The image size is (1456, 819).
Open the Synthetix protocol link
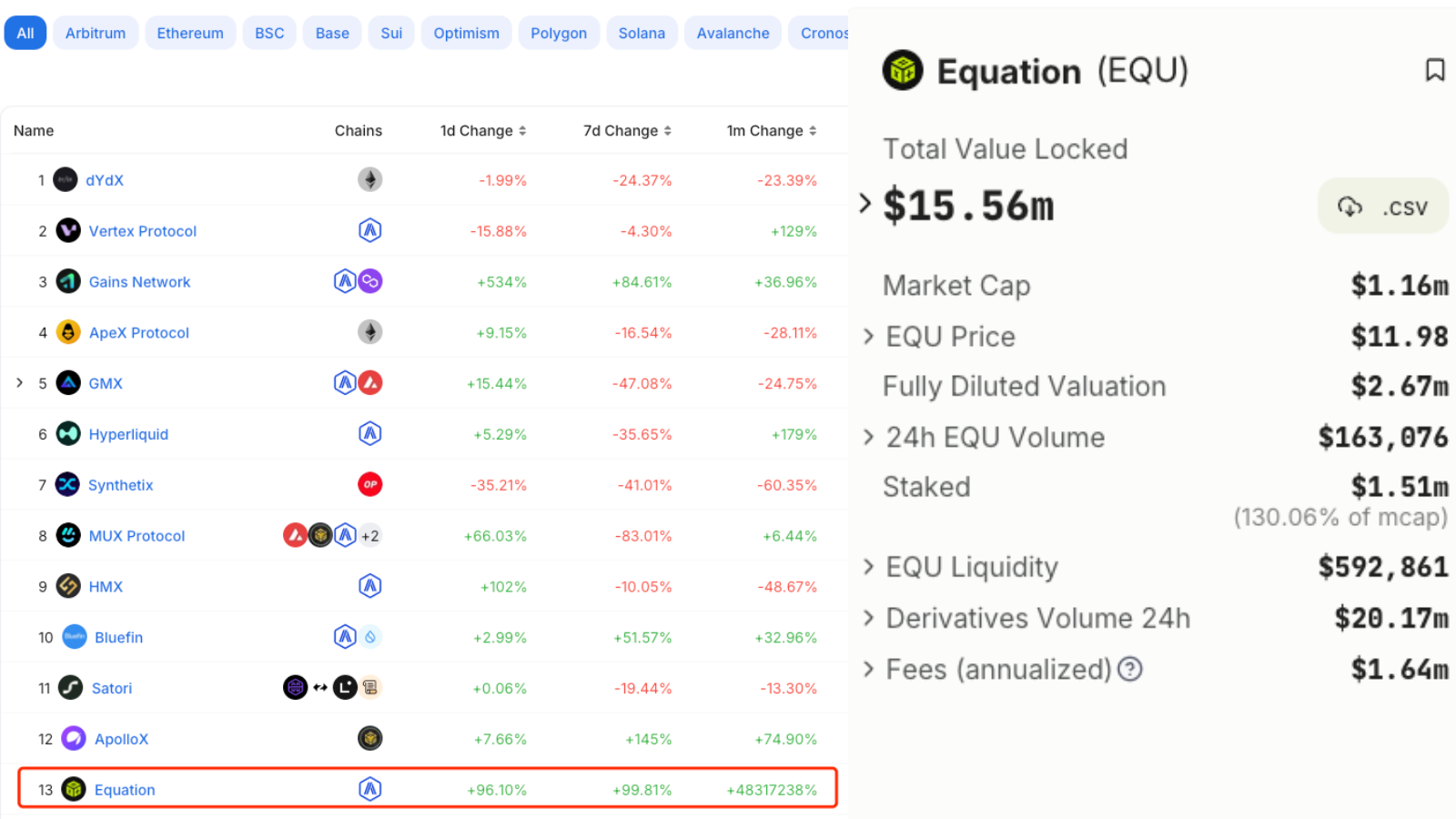120,486
